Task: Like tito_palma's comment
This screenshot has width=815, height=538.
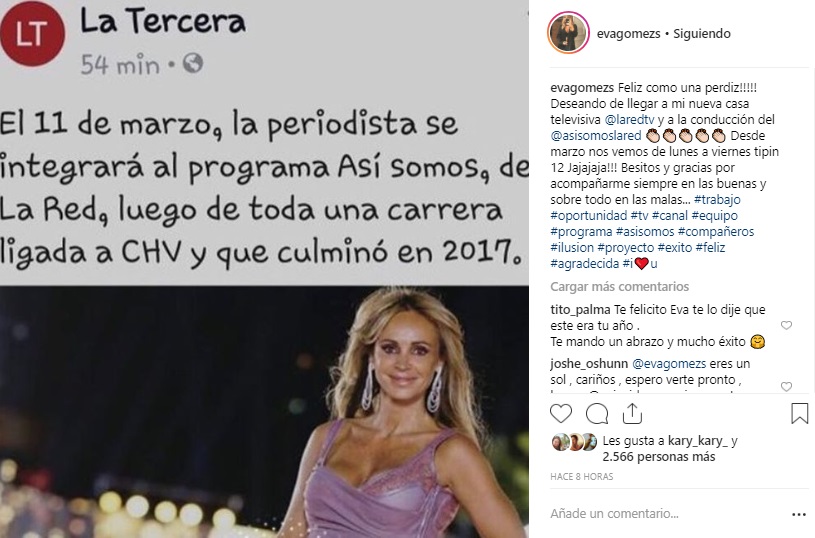Action: pos(786,325)
